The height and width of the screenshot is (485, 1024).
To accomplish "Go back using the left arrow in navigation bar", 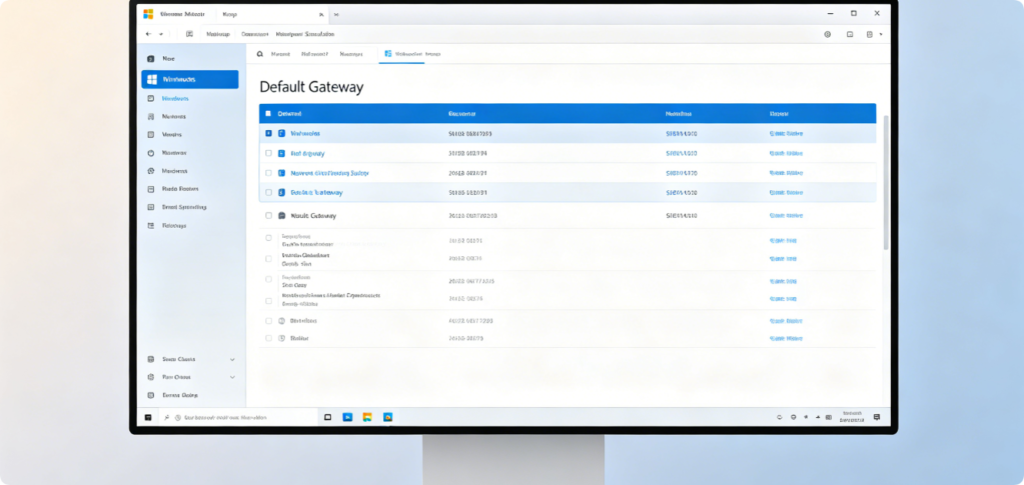I will 148,34.
